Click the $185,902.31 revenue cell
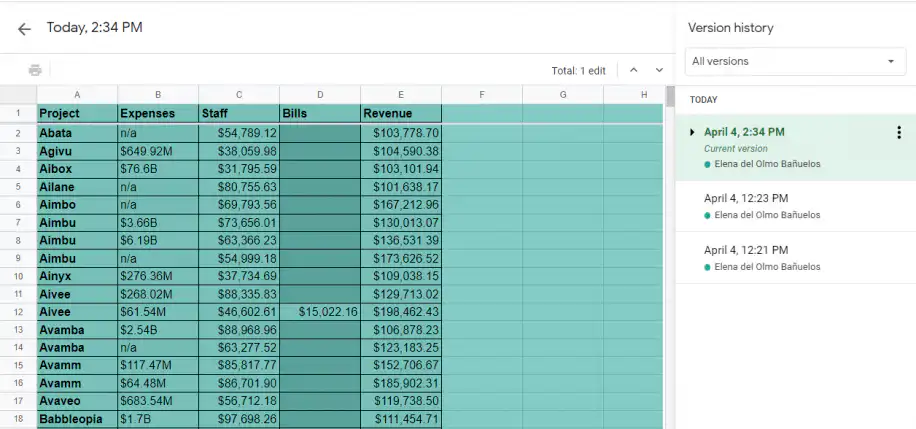The height and width of the screenshot is (429, 916). tap(401, 383)
